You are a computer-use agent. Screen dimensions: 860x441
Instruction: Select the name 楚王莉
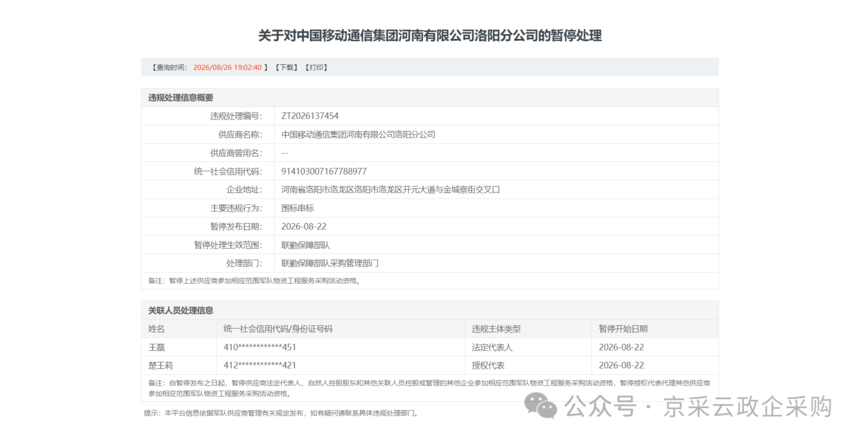[x=160, y=365]
